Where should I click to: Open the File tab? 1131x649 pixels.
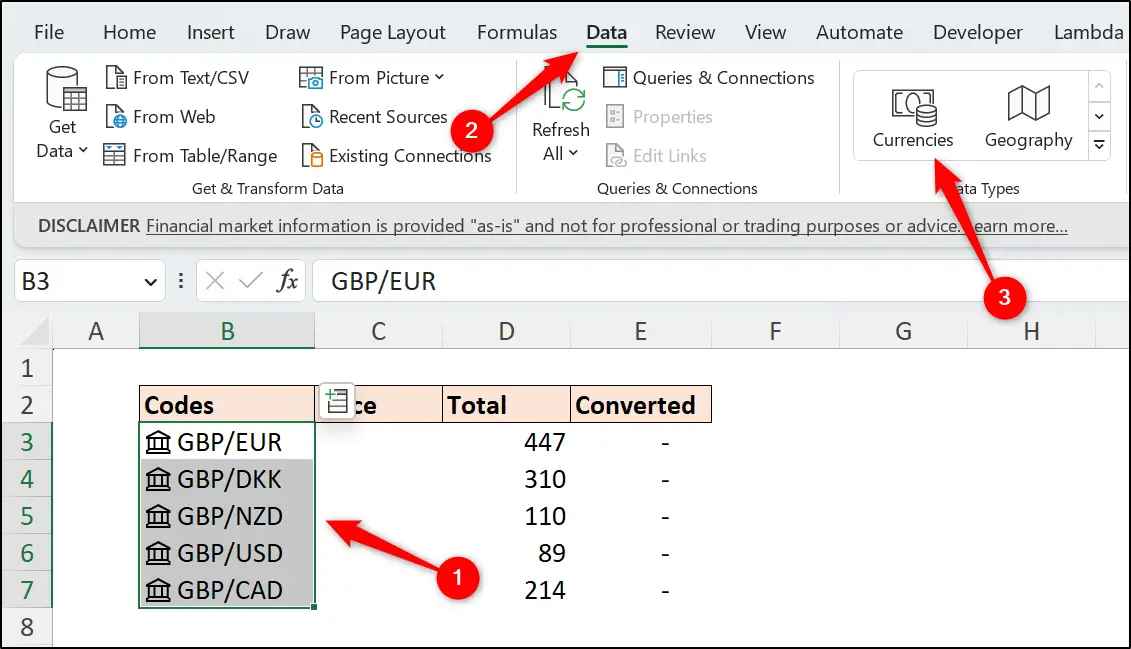pos(49,32)
